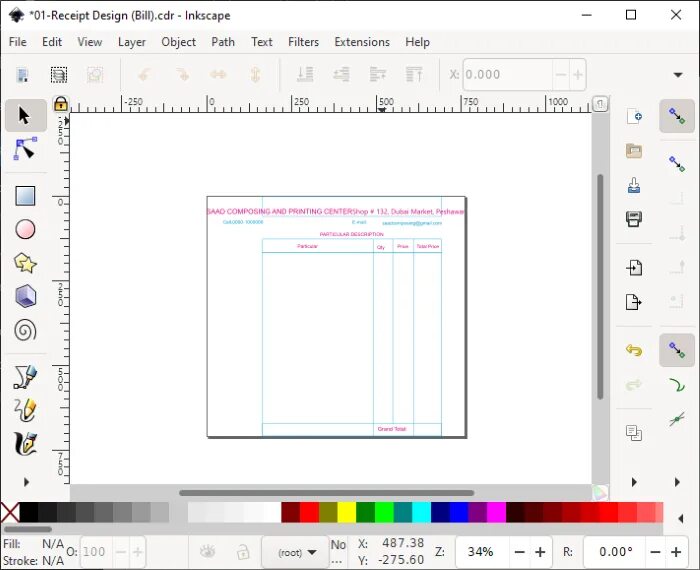The image size is (700, 570).
Task: Click Flip horizontal icon
Action: point(219,75)
